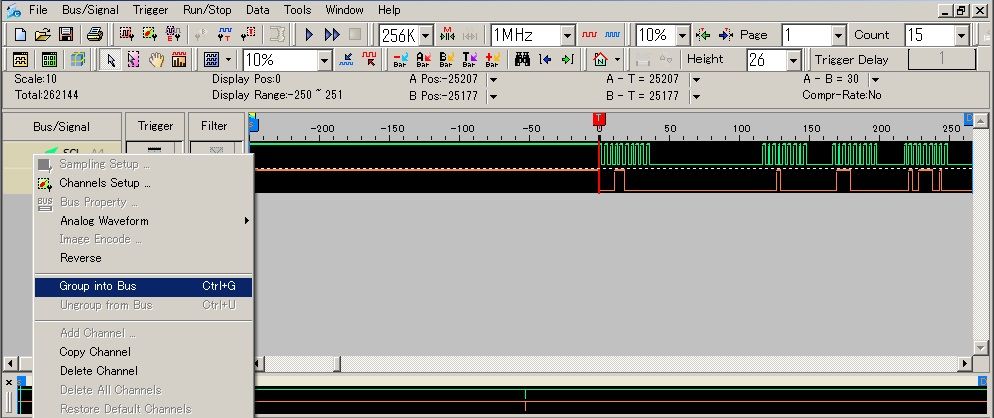Open the 10% zoom scale dropdown

coord(325,60)
